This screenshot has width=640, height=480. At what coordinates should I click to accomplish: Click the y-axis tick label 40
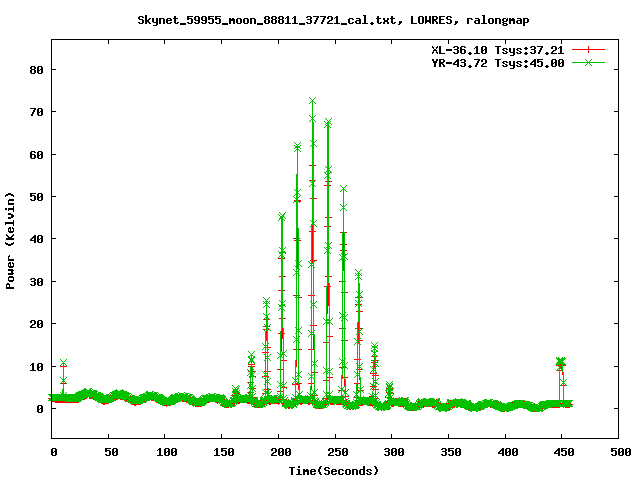pyautogui.click(x=36, y=239)
